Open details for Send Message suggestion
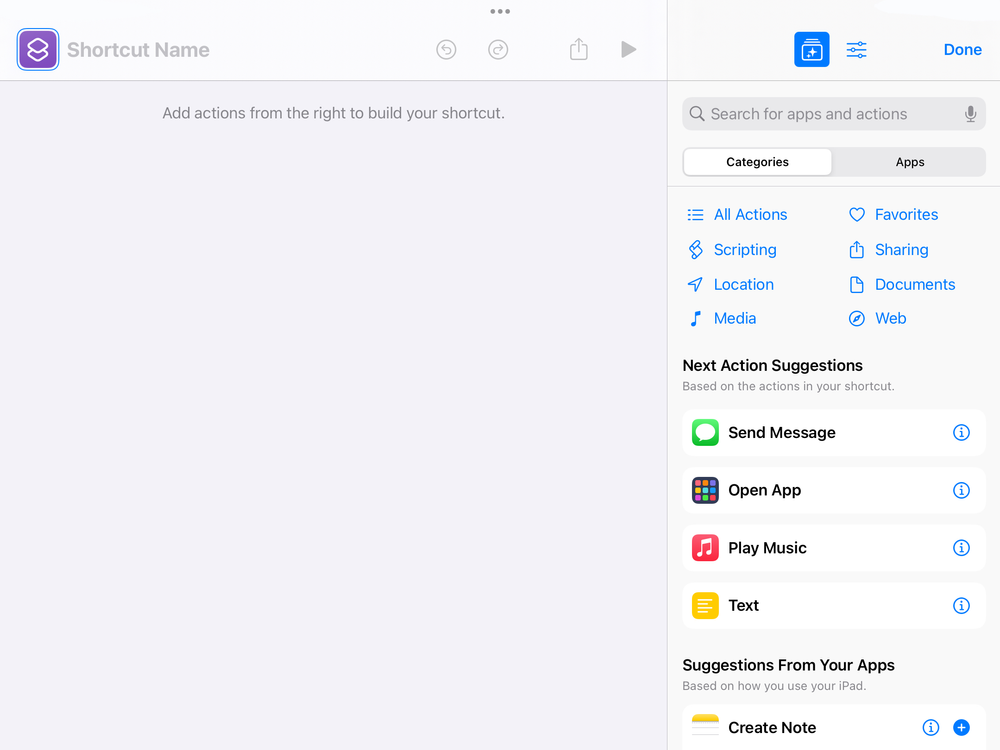 point(961,432)
